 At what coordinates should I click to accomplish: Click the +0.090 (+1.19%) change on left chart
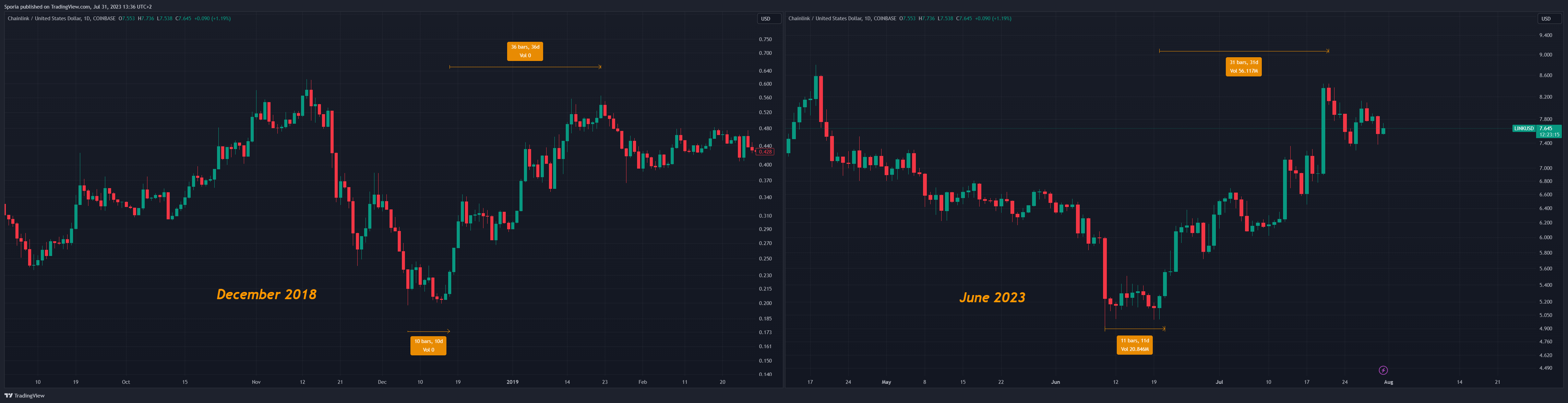click(213, 18)
